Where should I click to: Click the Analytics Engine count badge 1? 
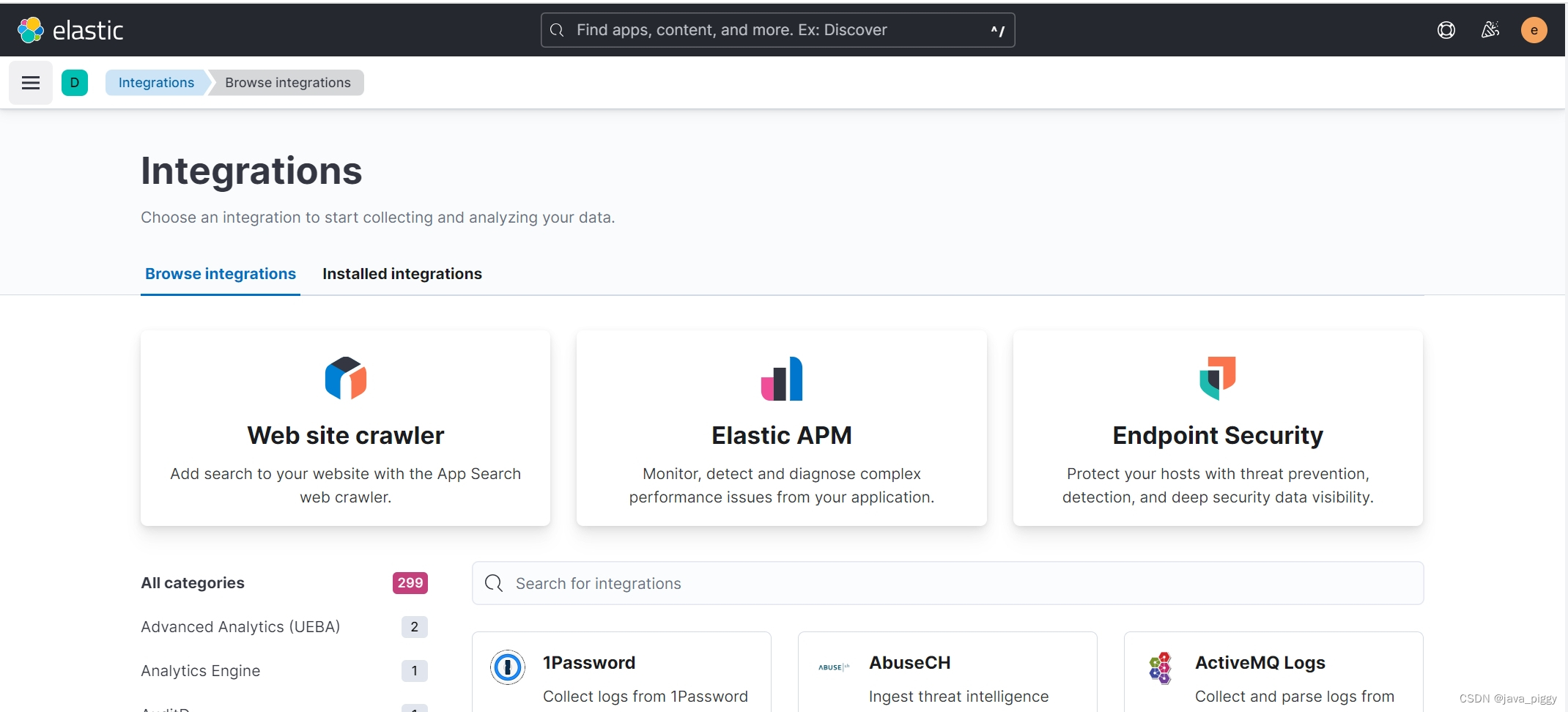point(415,671)
